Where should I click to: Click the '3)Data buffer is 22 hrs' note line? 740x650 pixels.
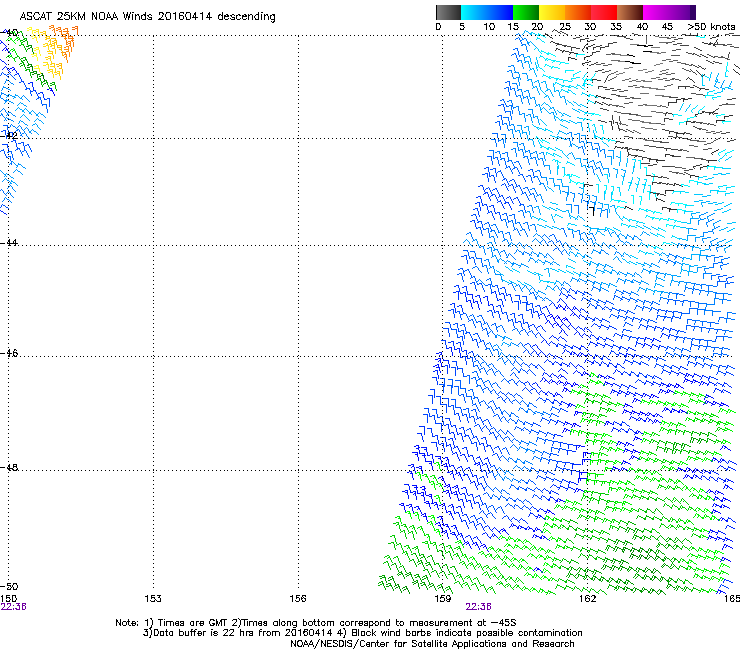(362, 633)
